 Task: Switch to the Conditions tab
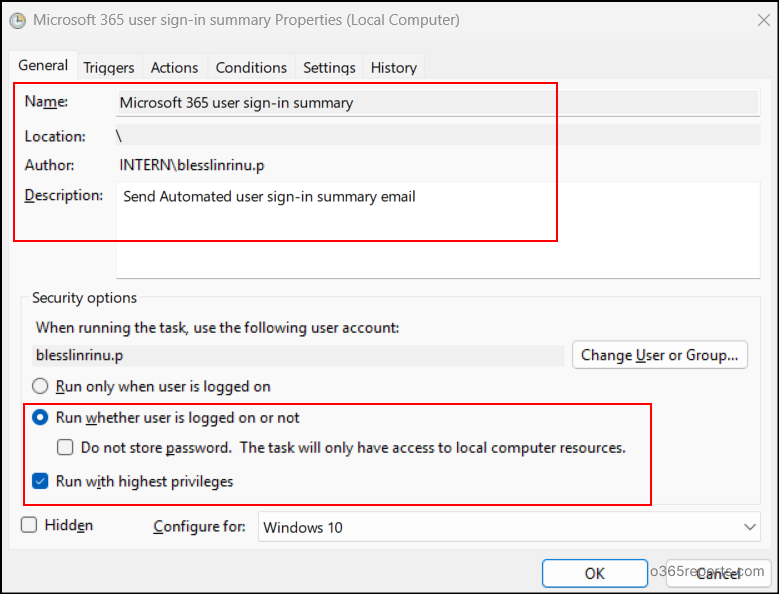tap(251, 68)
